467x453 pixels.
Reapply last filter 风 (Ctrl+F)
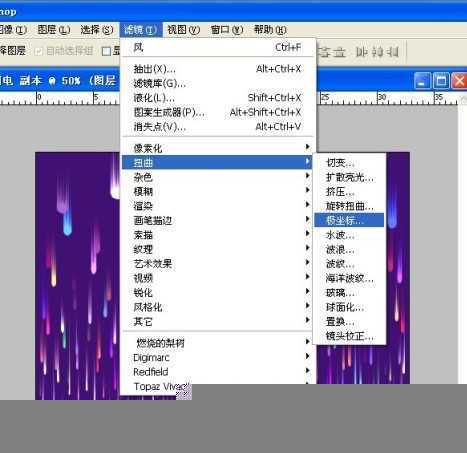pyautogui.click(x=217, y=48)
